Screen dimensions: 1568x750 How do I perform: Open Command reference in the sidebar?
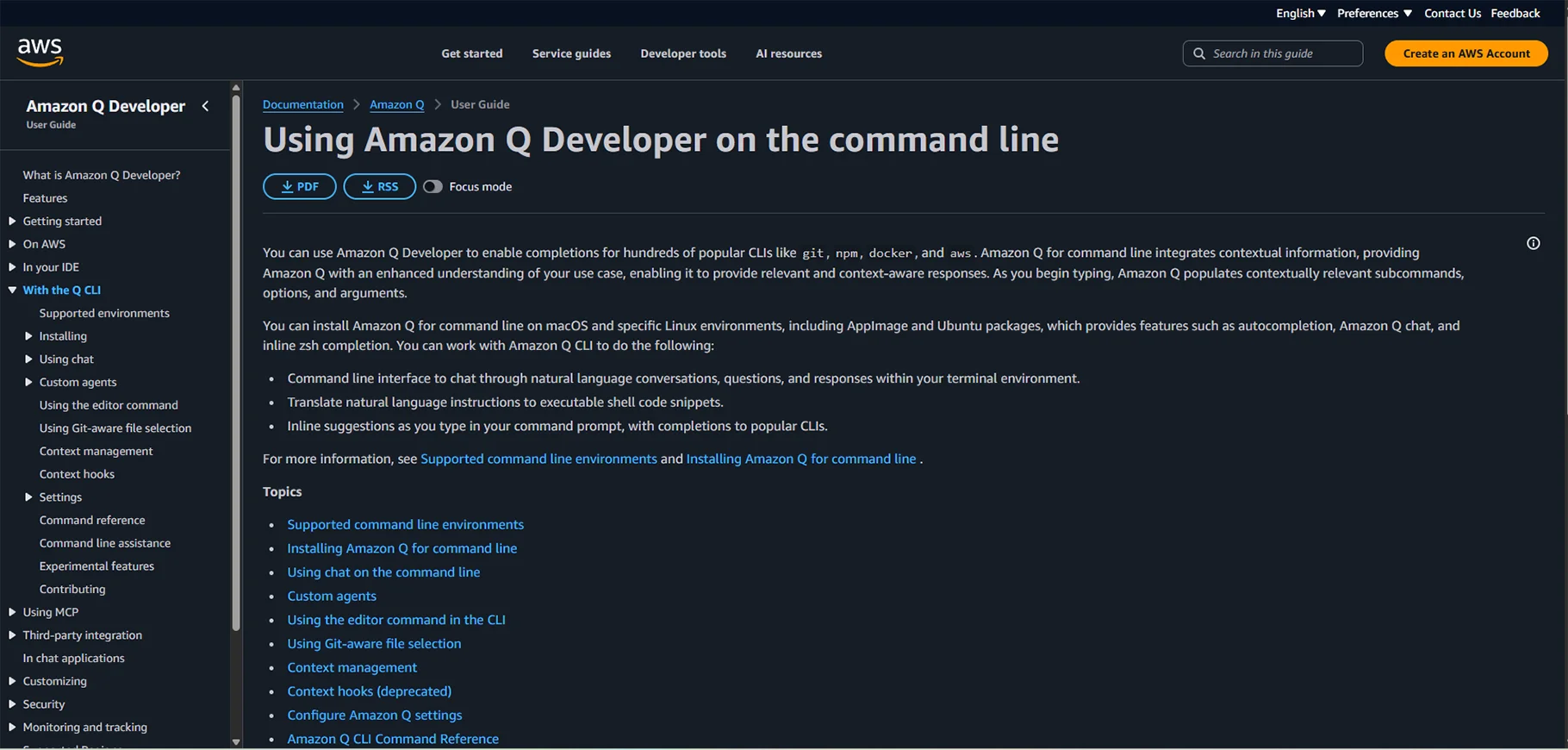[92, 520]
